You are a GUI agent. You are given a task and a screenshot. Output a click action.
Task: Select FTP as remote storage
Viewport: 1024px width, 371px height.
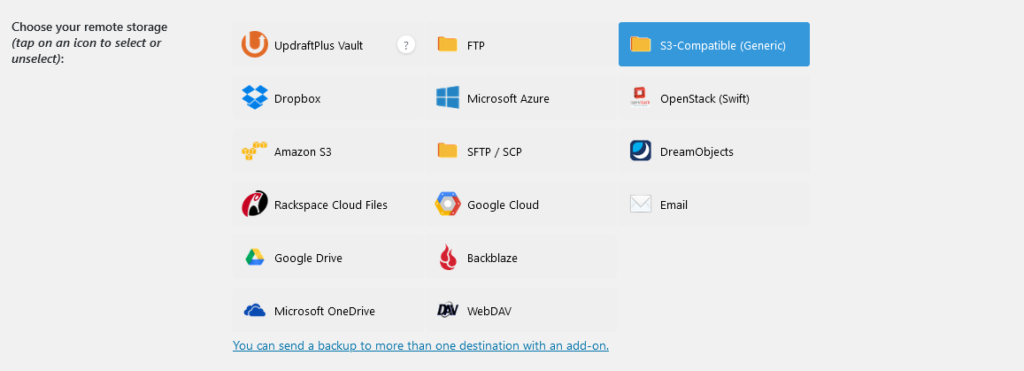[521, 44]
